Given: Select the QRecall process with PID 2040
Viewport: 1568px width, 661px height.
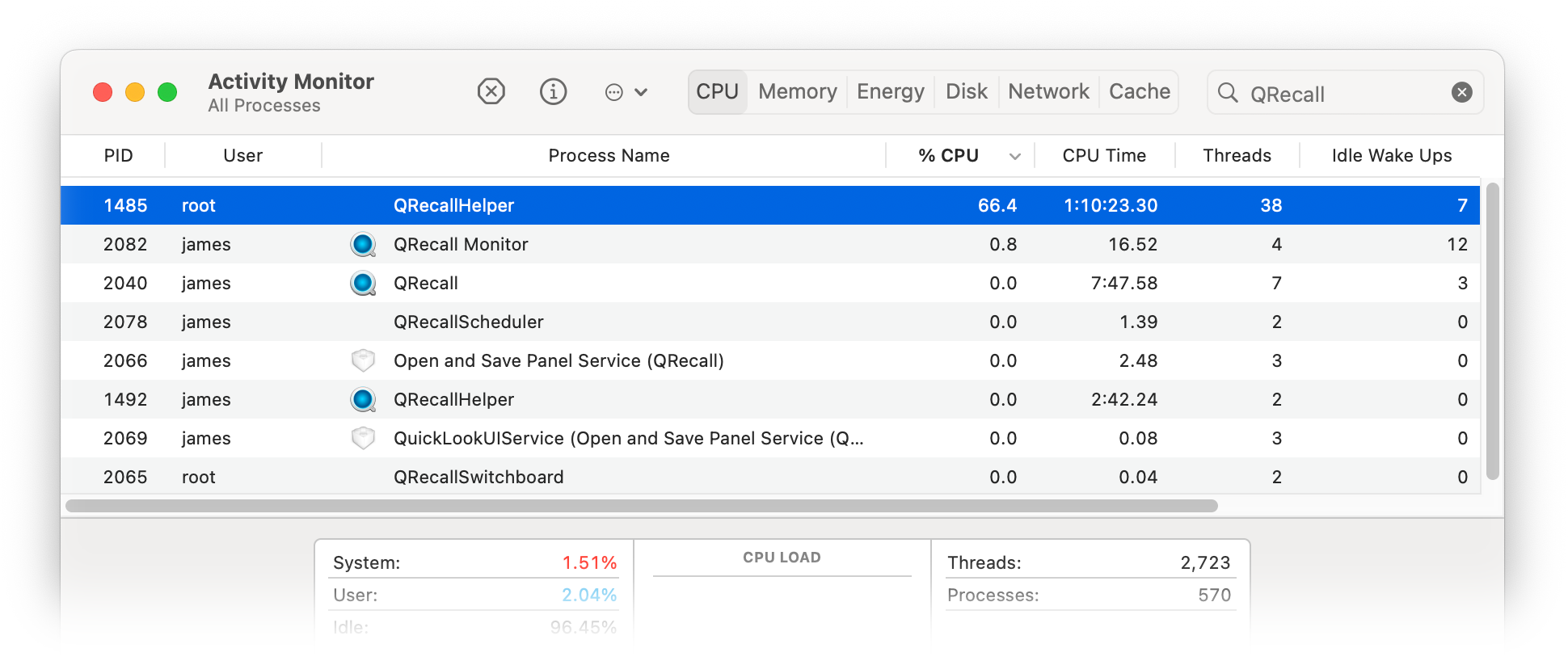Looking at the screenshot, I should coord(770,283).
